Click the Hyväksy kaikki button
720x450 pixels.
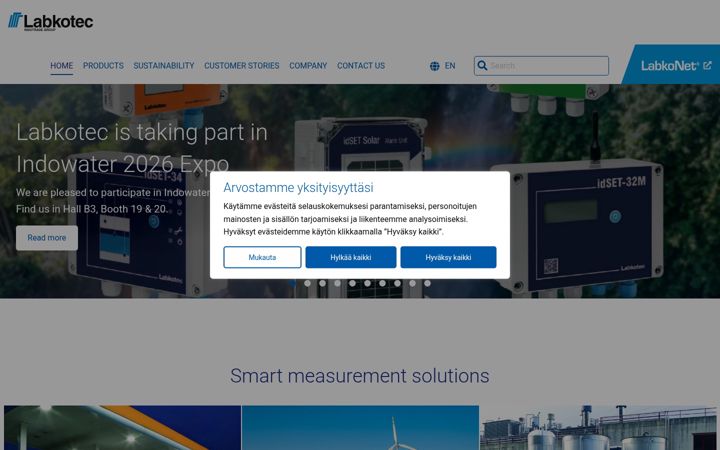tap(448, 257)
